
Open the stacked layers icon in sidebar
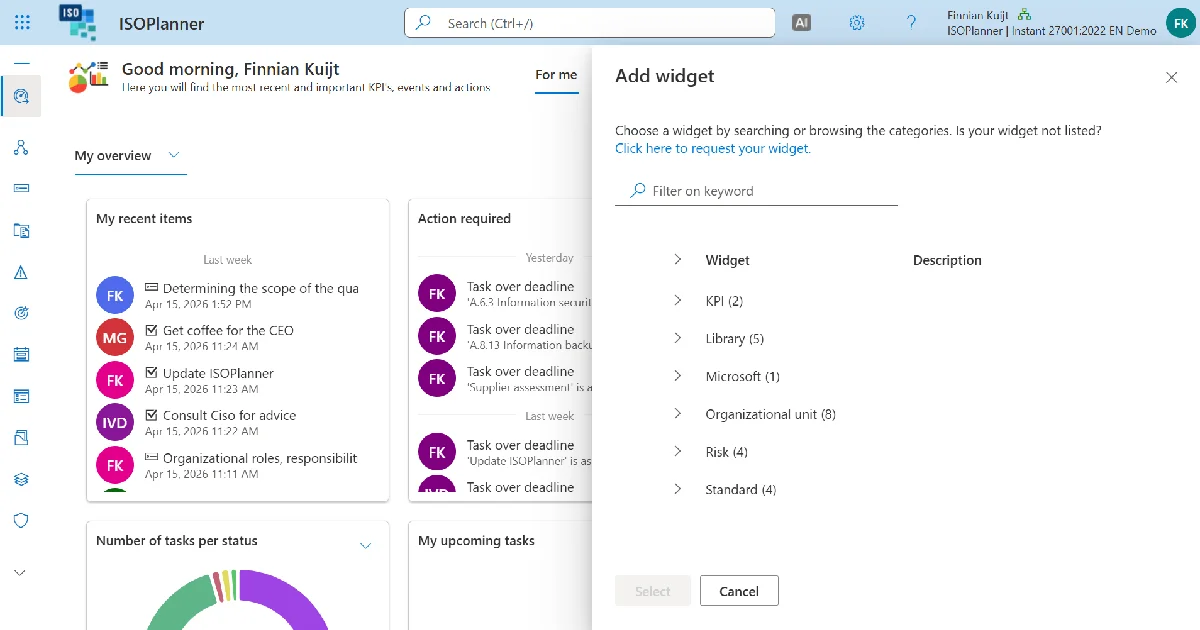tap(21, 479)
